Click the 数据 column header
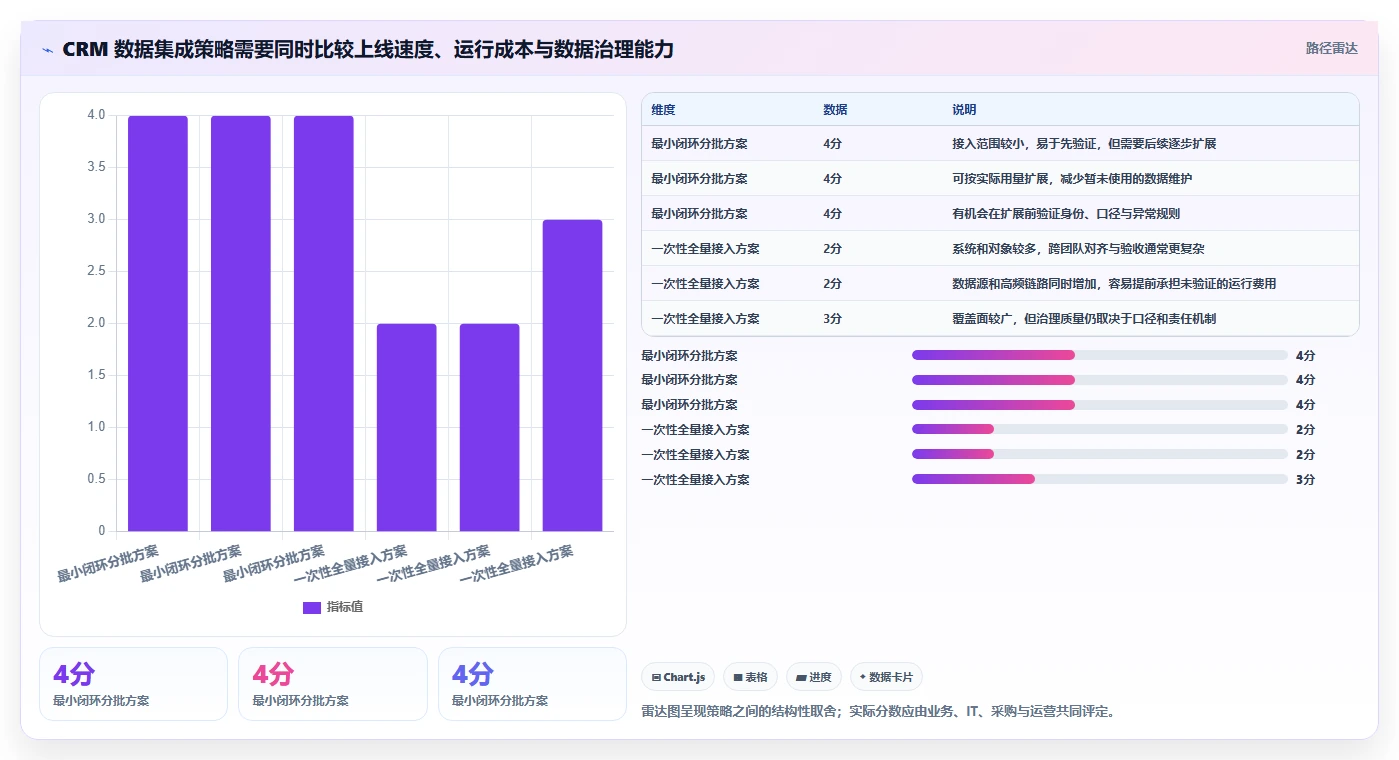This screenshot has height=760, width=1399. pos(835,110)
